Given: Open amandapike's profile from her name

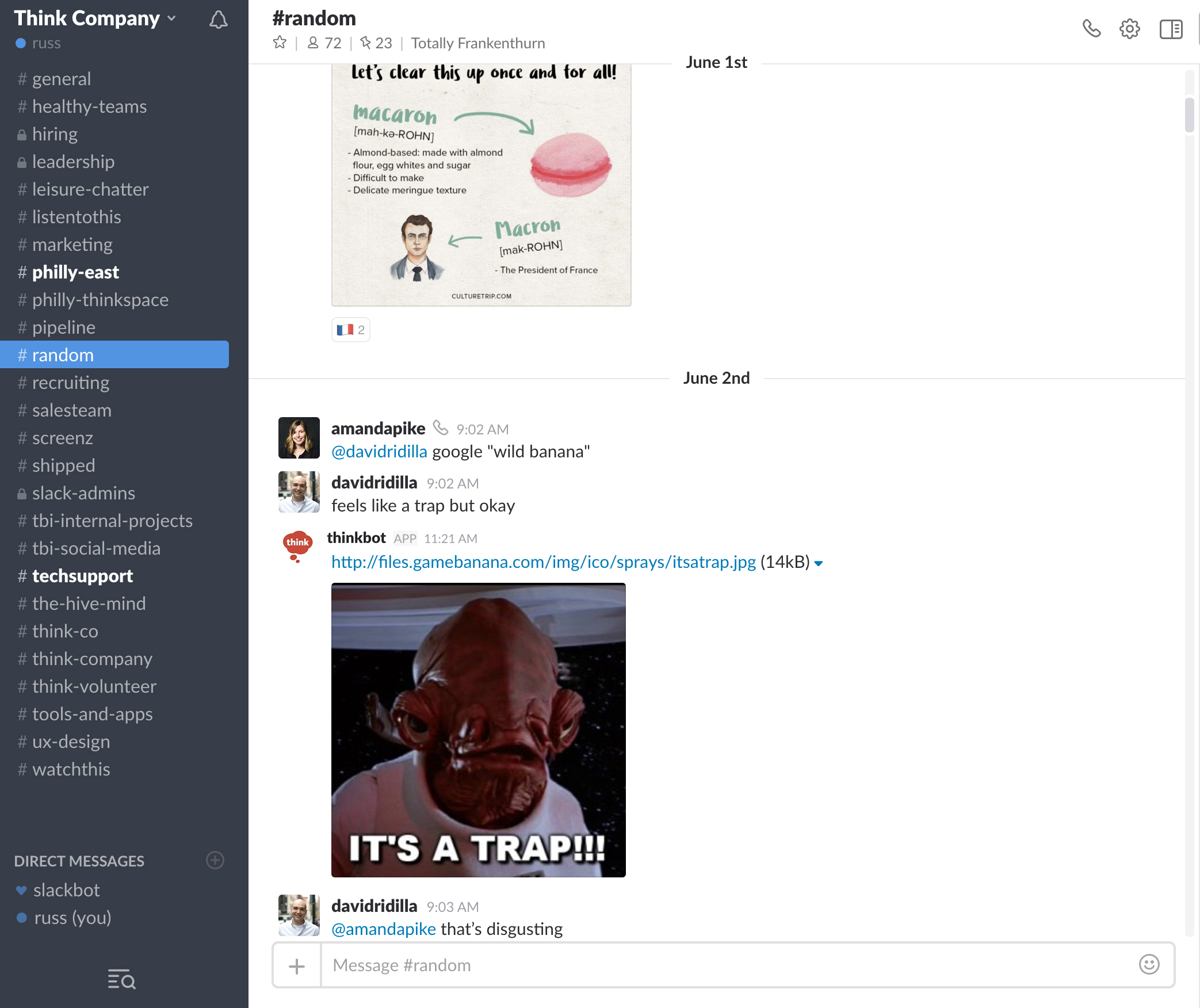Looking at the screenshot, I should (x=378, y=428).
